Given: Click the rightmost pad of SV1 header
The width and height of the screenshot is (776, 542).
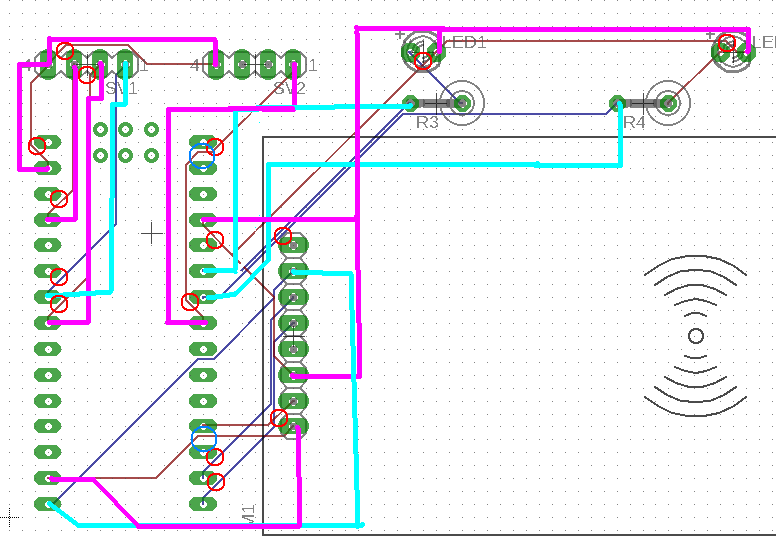Looking at the screenshot, I should (124, 65).
